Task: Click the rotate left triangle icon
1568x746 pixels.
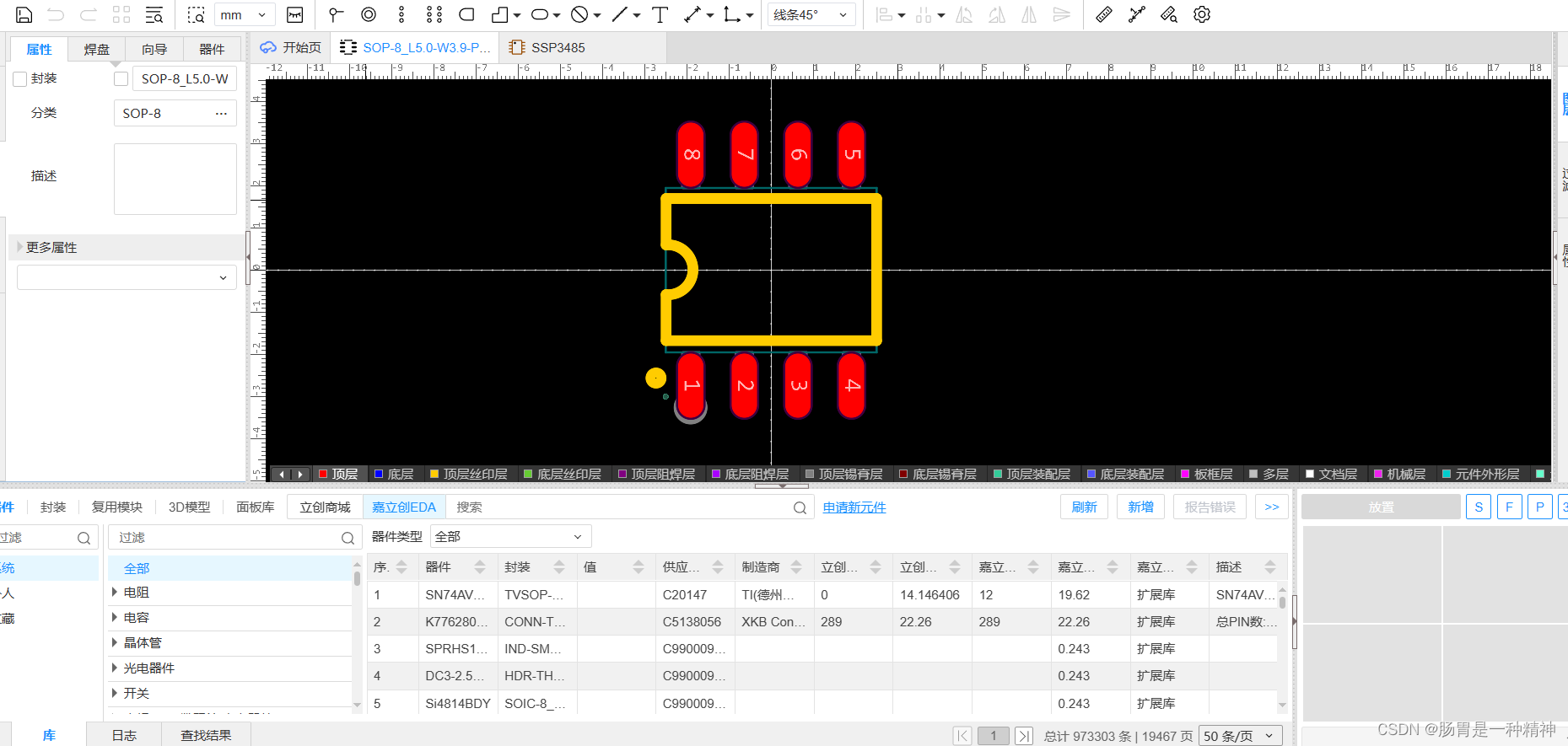Action: pyautogui.click(x=964, y=14)
